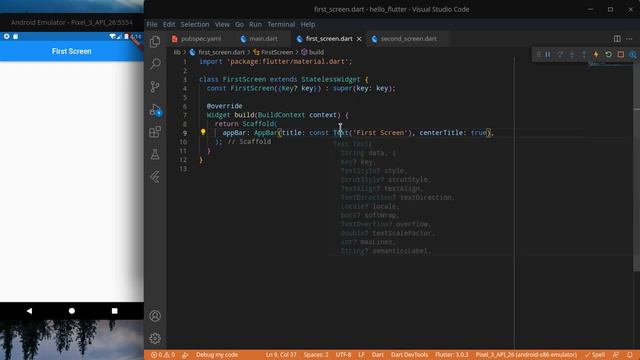Click Flutter: 3.0.3 version status item
The width and height of the screenshot is (640, 360).
[x=451, y=355]
